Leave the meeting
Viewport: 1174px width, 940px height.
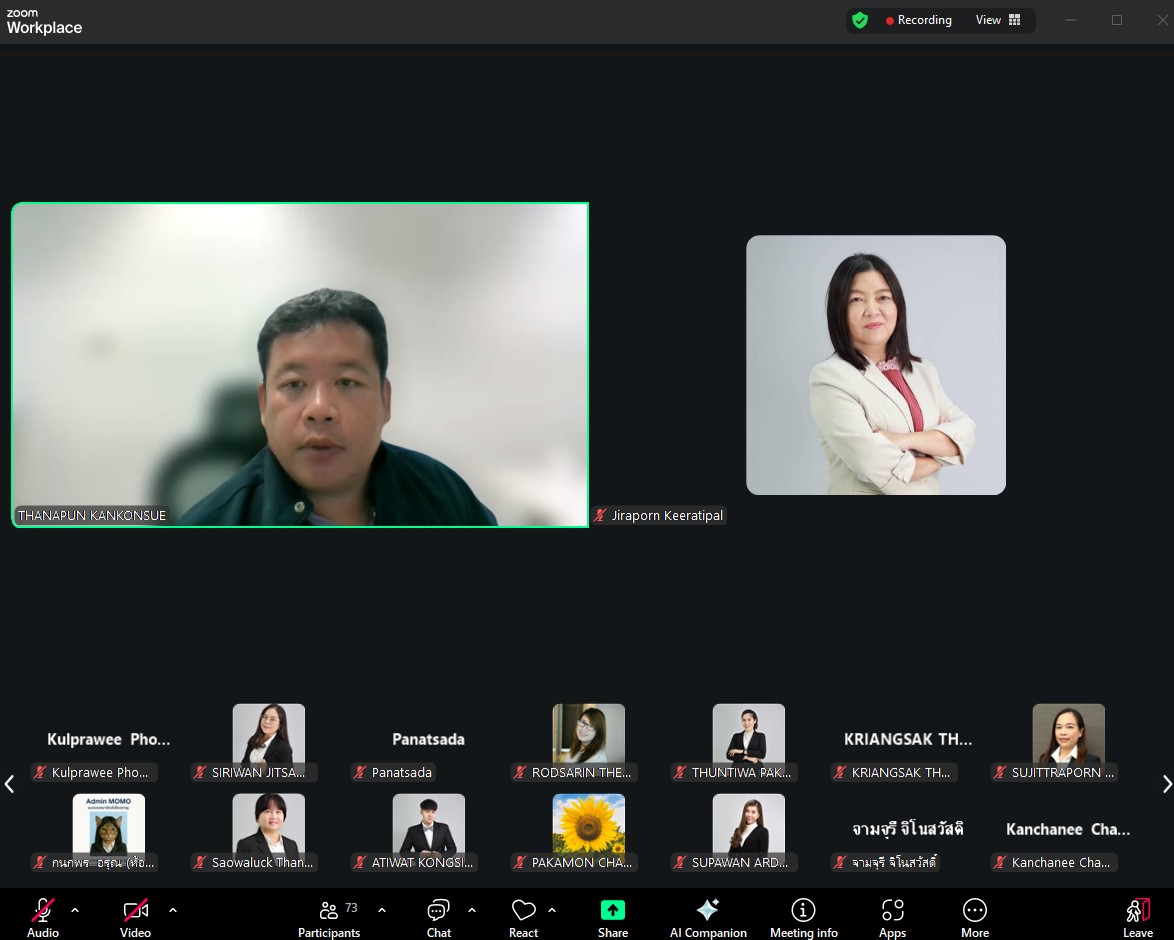click(x=1137, y=918)
